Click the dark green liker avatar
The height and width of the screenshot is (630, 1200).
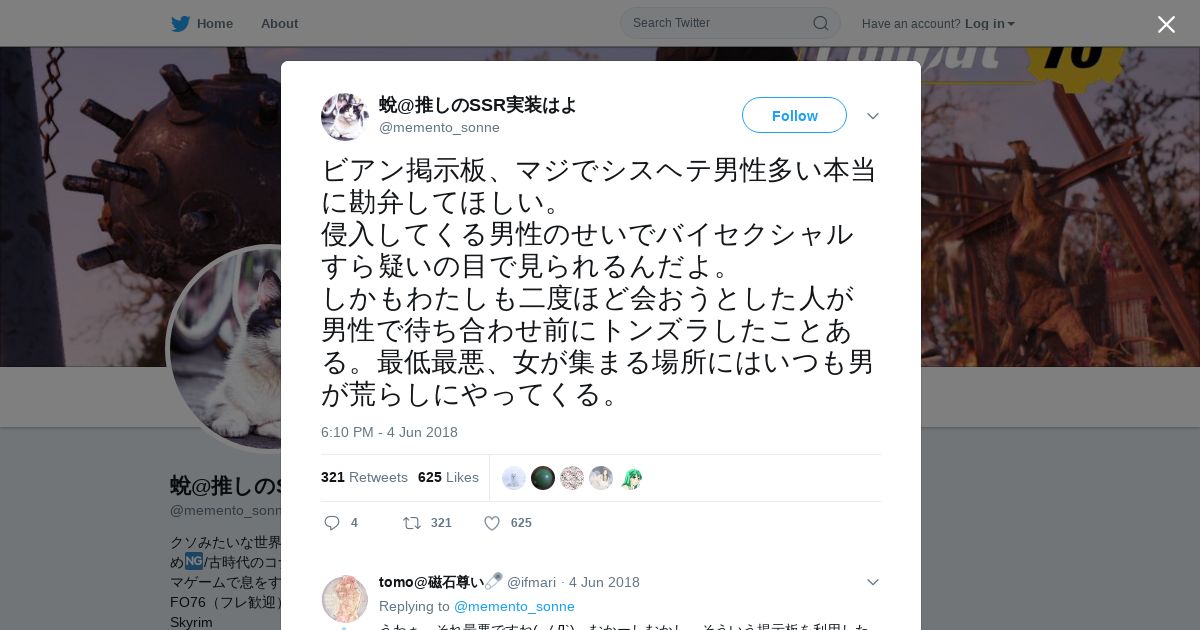[543, 478]
